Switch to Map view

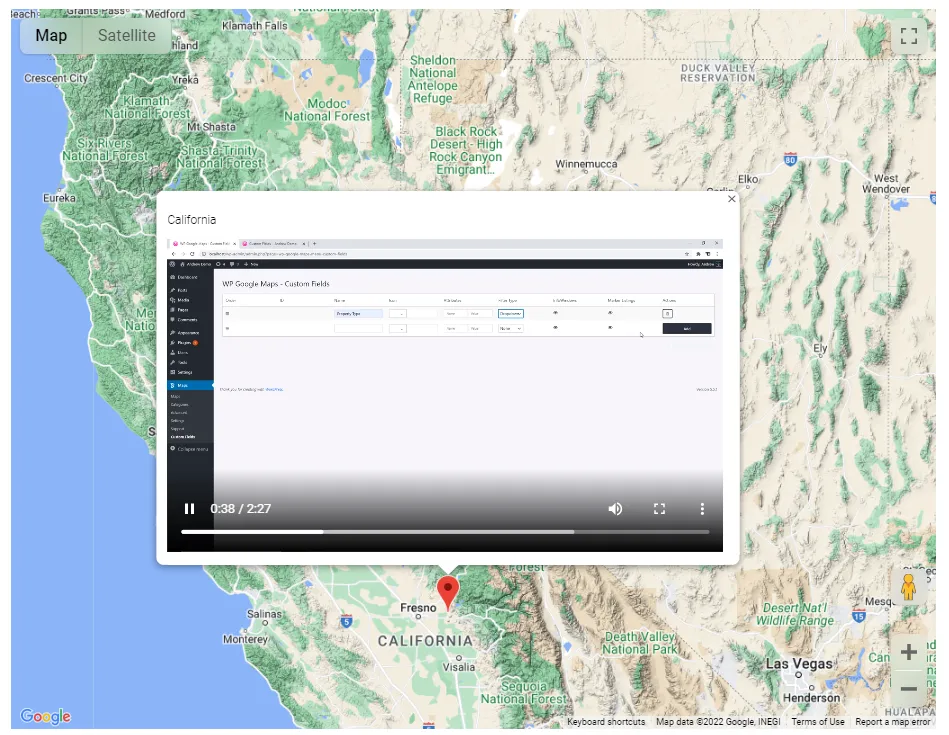pos(51,36)
